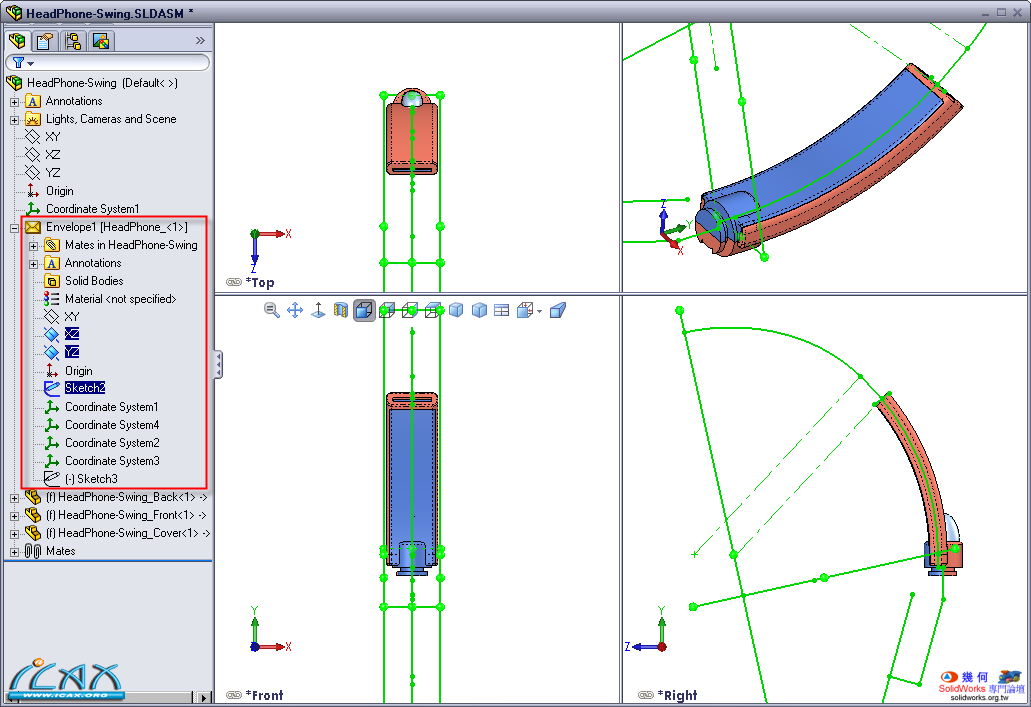
Task: Open the PropertyManager tab icon
Action: coord(44,41)
